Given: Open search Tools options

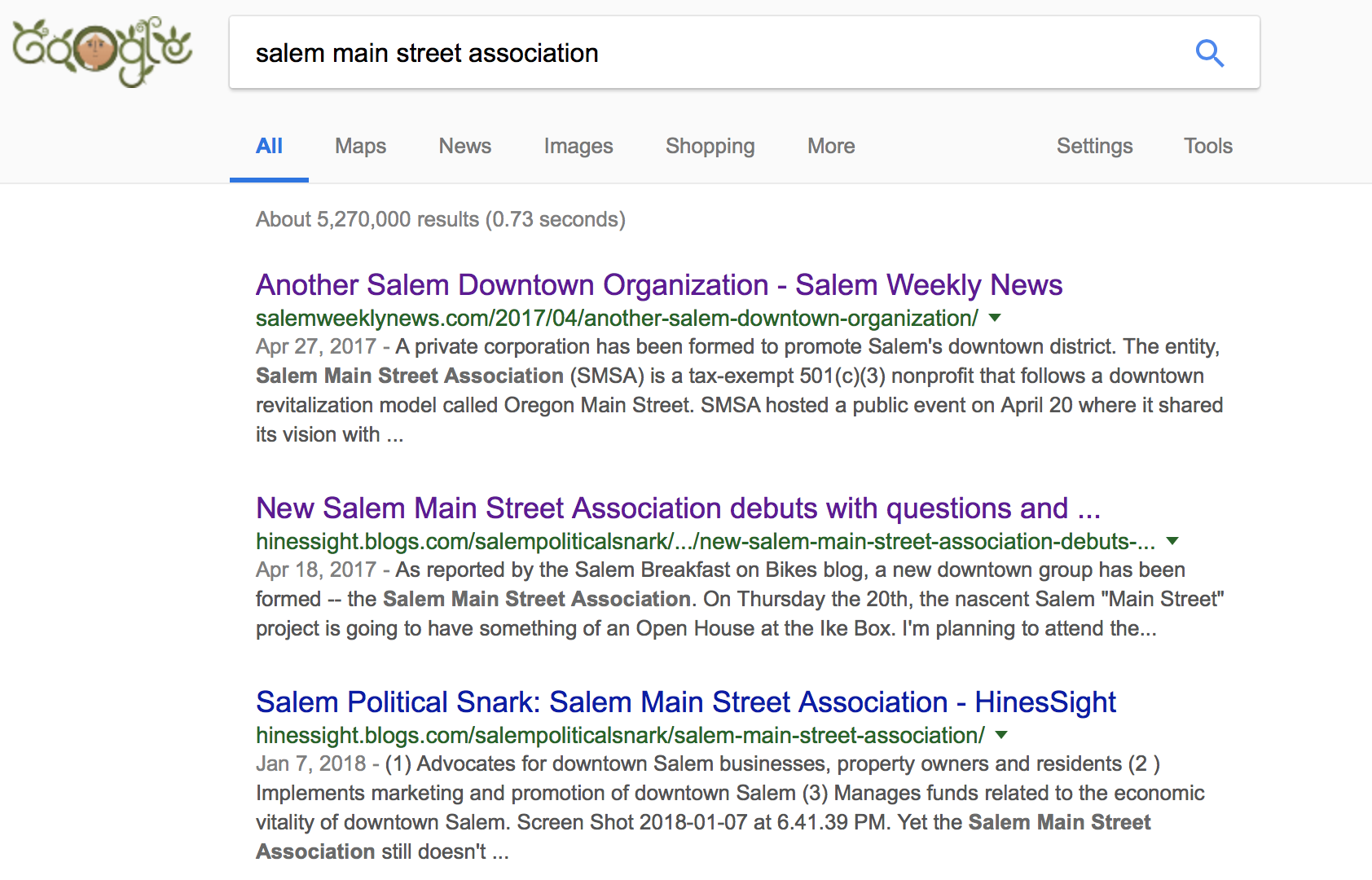Looking at the screenshot, I should point(1207,146).
